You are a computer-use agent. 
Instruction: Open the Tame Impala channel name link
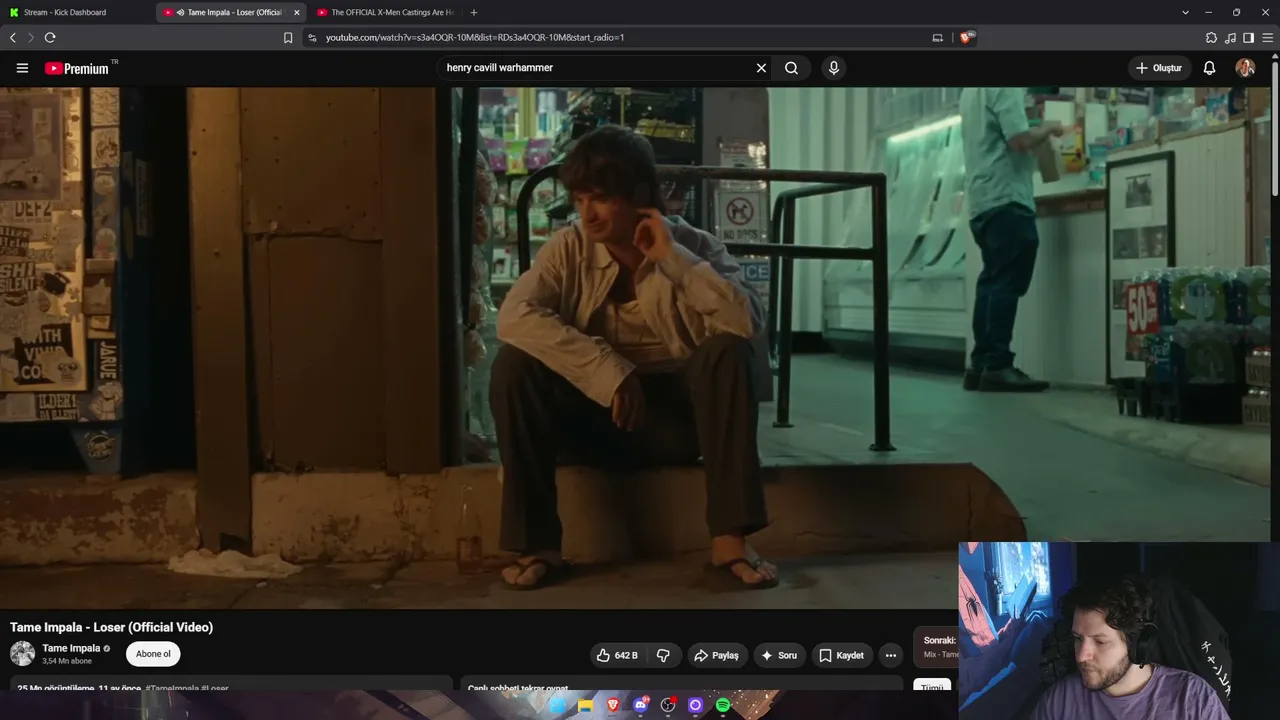pos(71,648)
